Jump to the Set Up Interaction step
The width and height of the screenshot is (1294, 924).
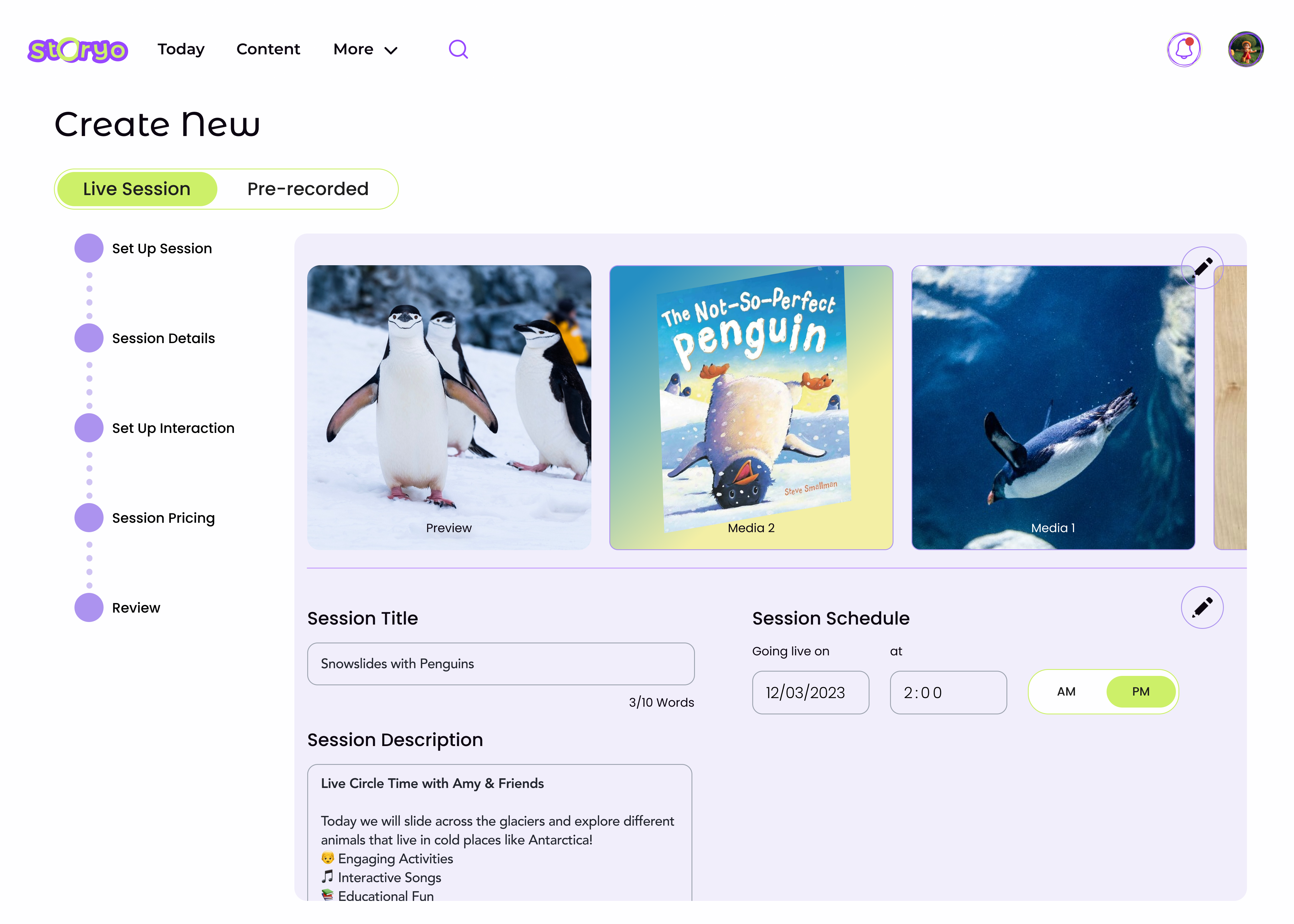pyautogui.click(x=155, y=428)
